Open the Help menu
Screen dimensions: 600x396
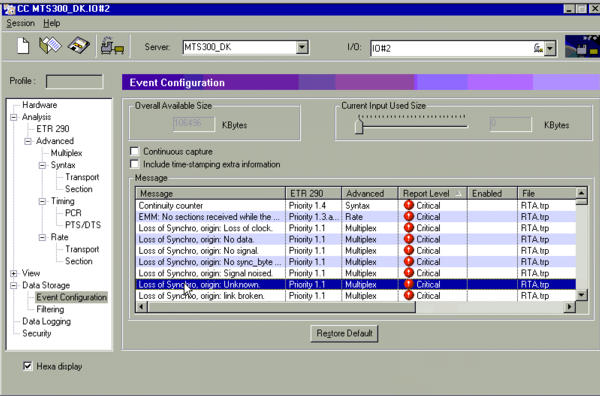(x=51, y=23)
